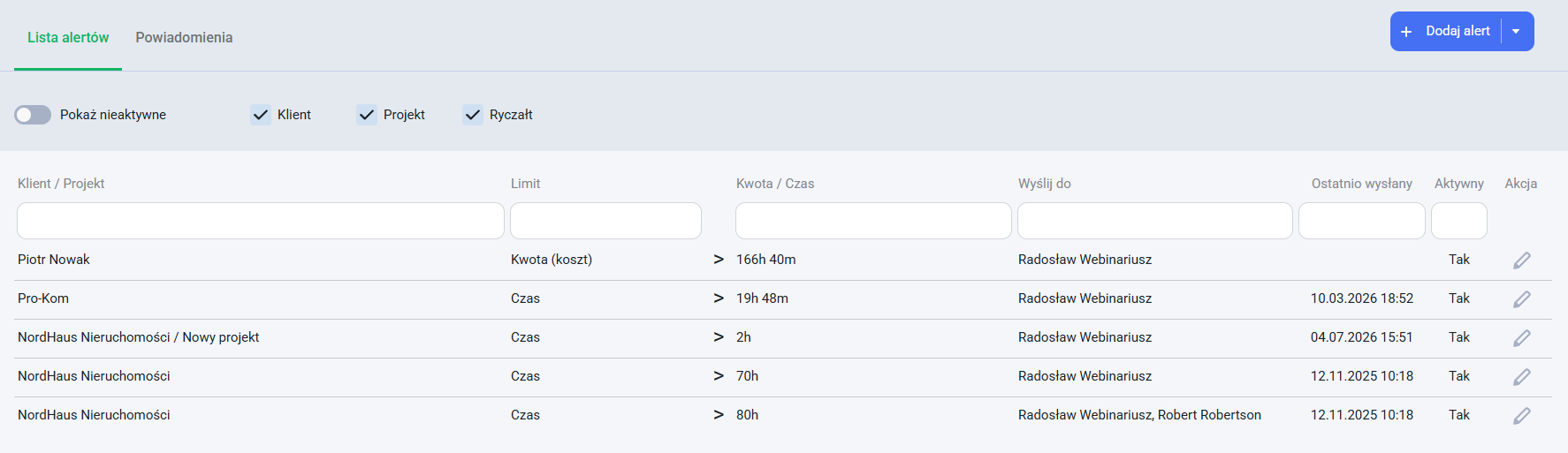Edit the Piotr Nowak alert with pencil icon
This screenshot has width=1568, height=453.
1521,260
